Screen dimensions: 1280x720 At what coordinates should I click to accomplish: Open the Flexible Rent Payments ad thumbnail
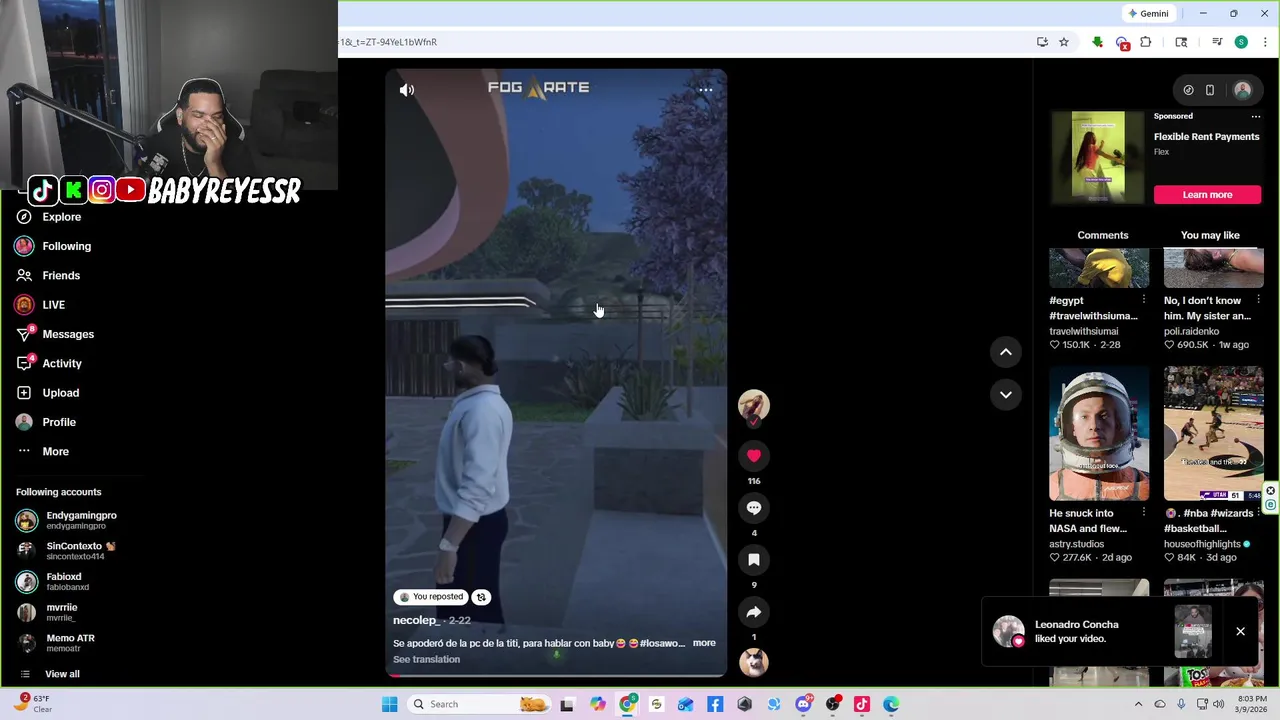click(x=1098, y=157)
